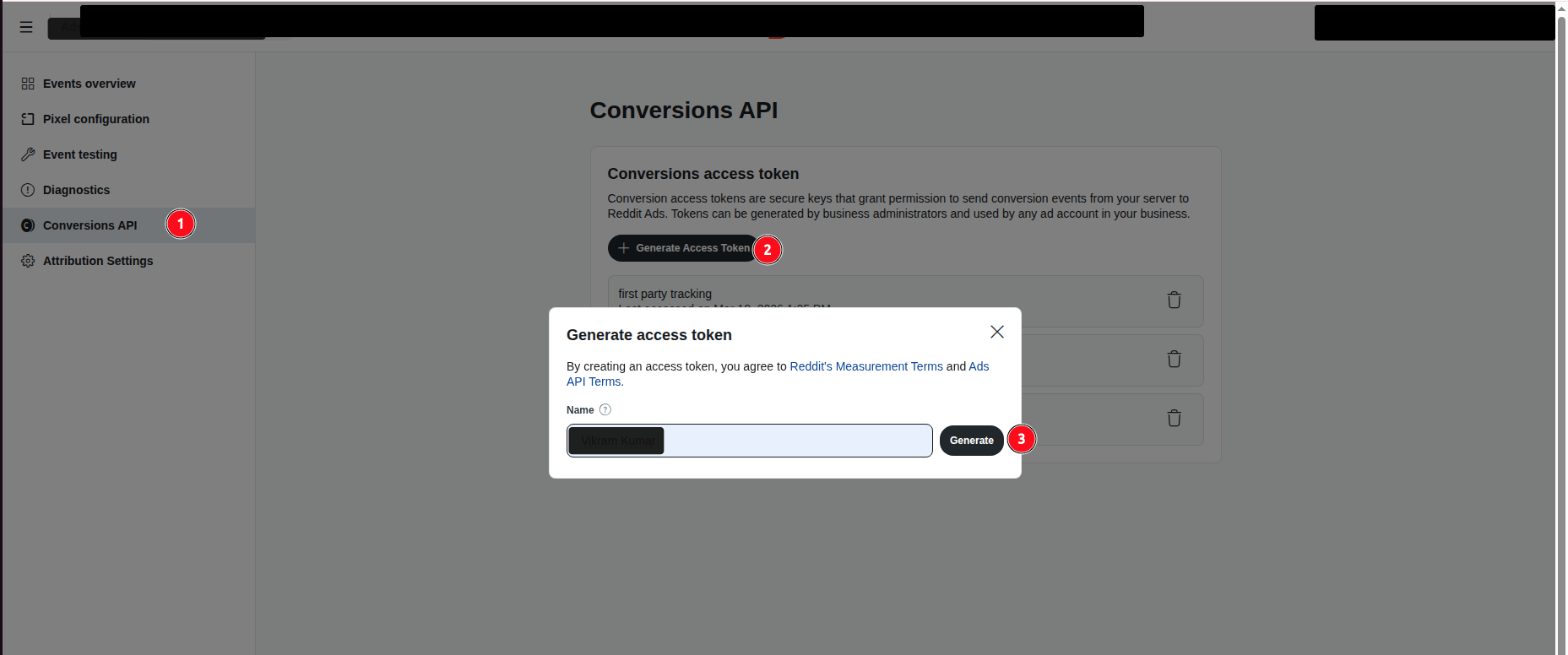Select Conversions API sidebar item
This screenshot has height=655, width=1568.
tap(128, 225)
